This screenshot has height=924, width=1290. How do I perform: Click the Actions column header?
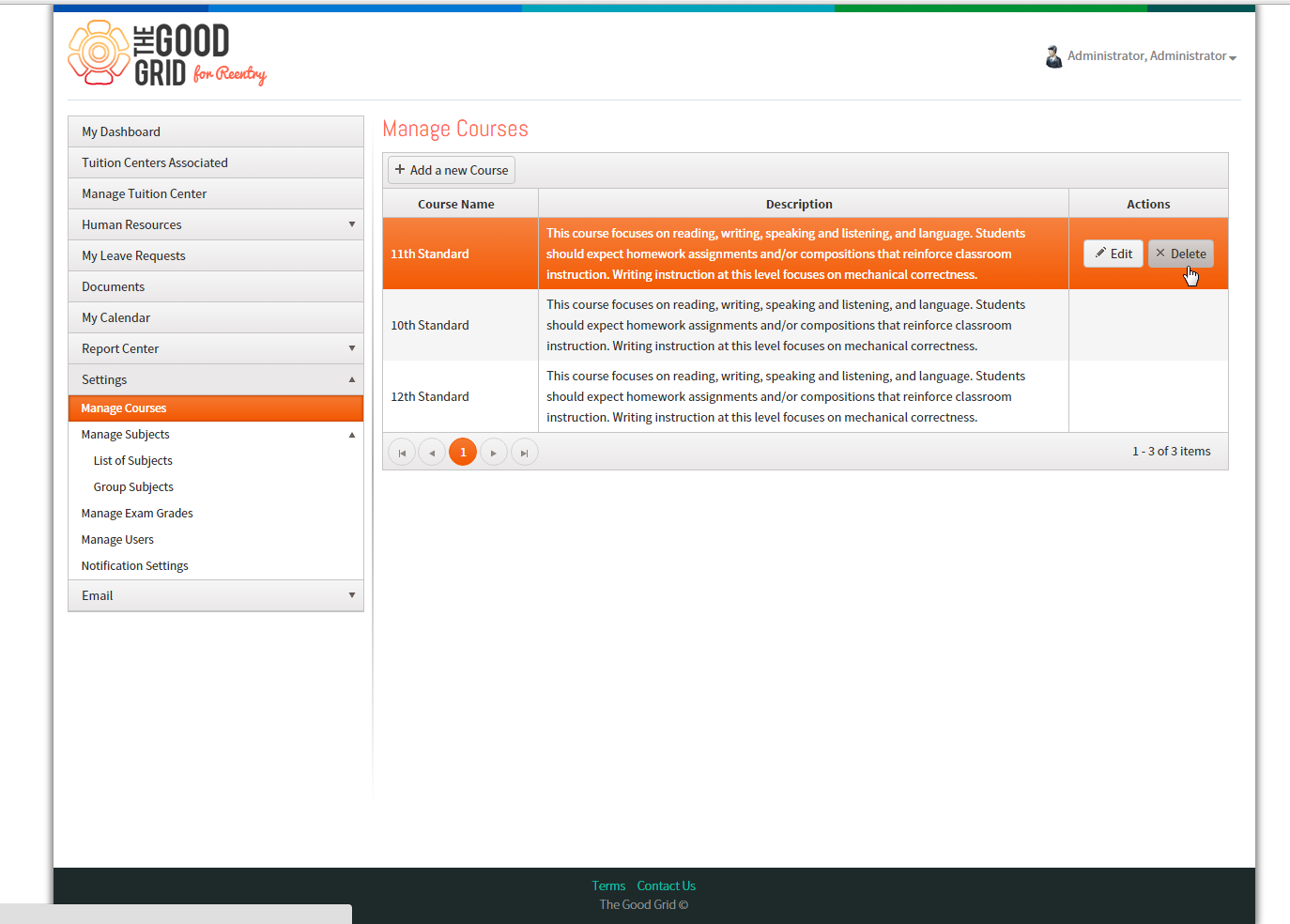click(1148, 204)
